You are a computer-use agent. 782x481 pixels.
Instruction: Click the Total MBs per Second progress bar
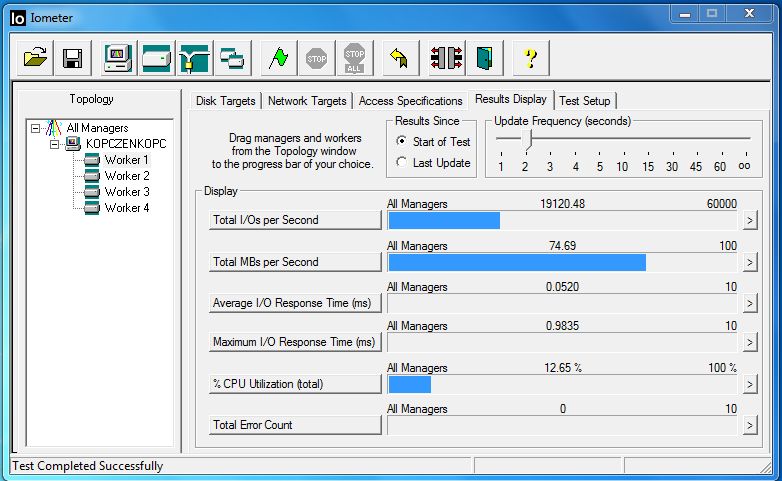coord(562,262)
